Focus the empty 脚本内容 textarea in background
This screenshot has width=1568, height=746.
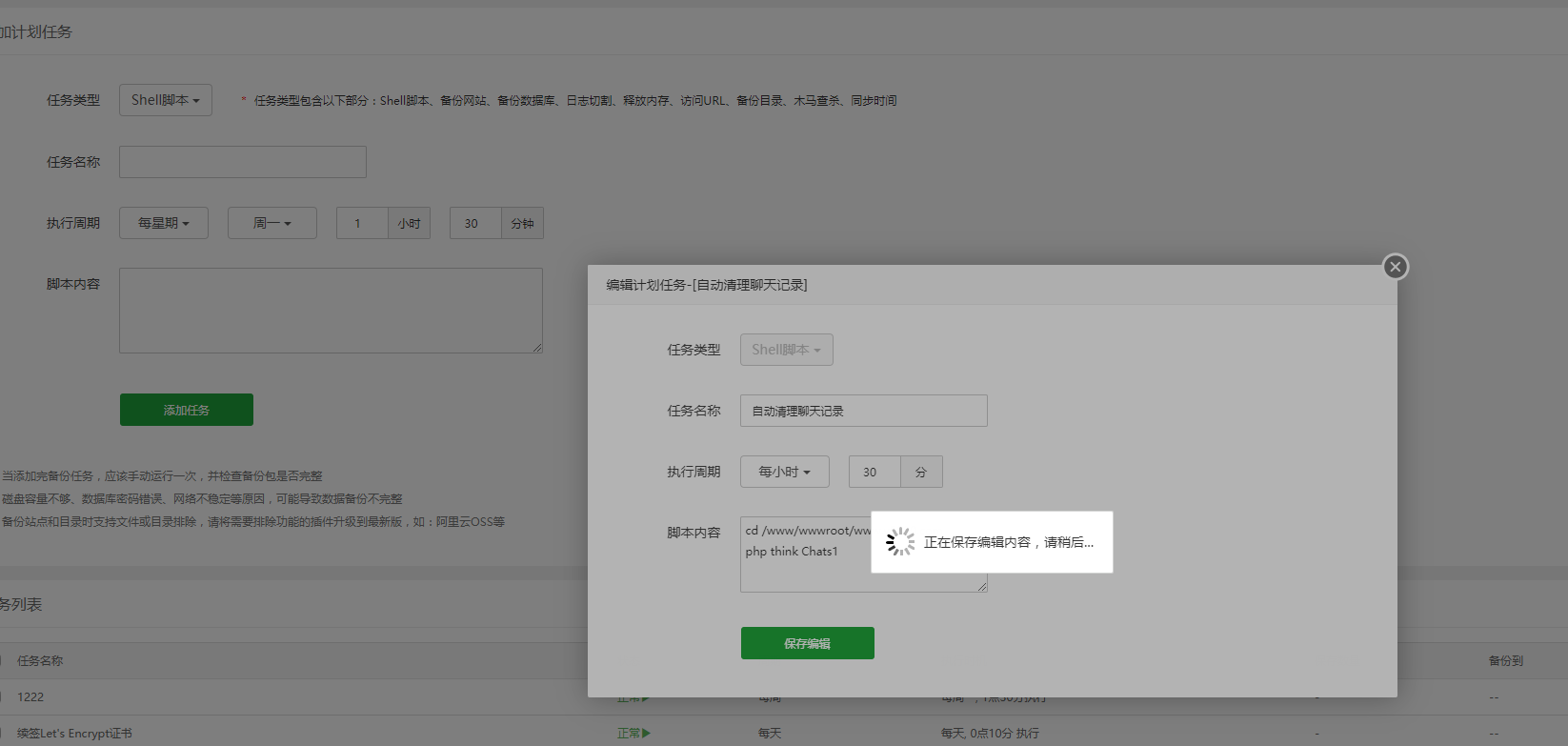pyautogui.click(x=331, y=311)
